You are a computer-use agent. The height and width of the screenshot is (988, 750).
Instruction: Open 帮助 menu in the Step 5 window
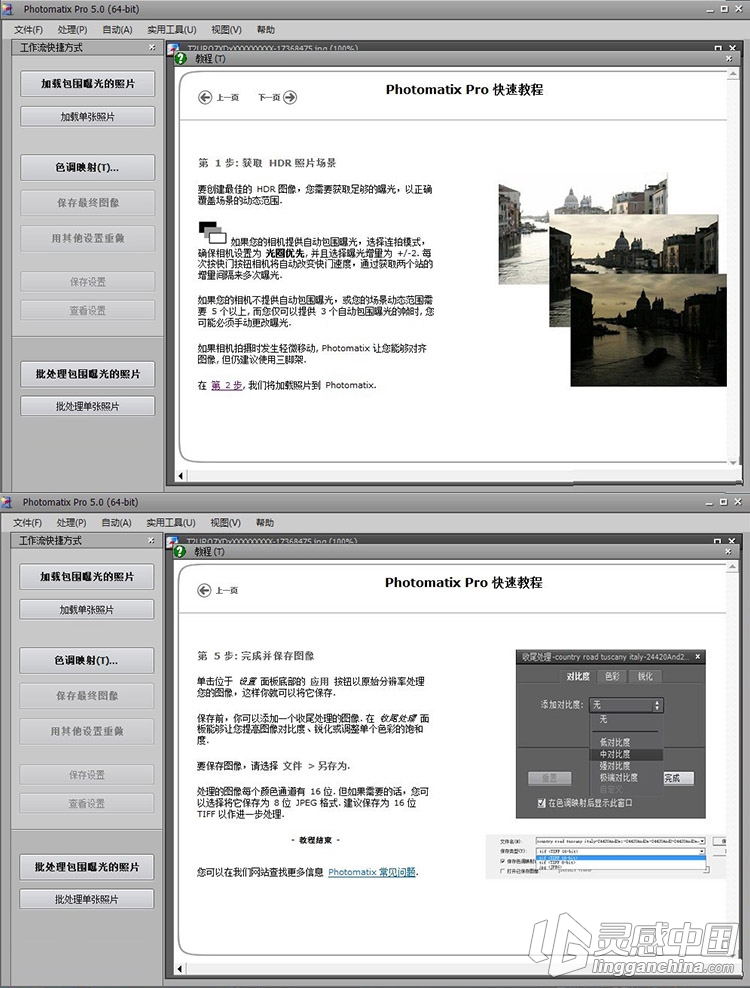(x=265, y=522)
